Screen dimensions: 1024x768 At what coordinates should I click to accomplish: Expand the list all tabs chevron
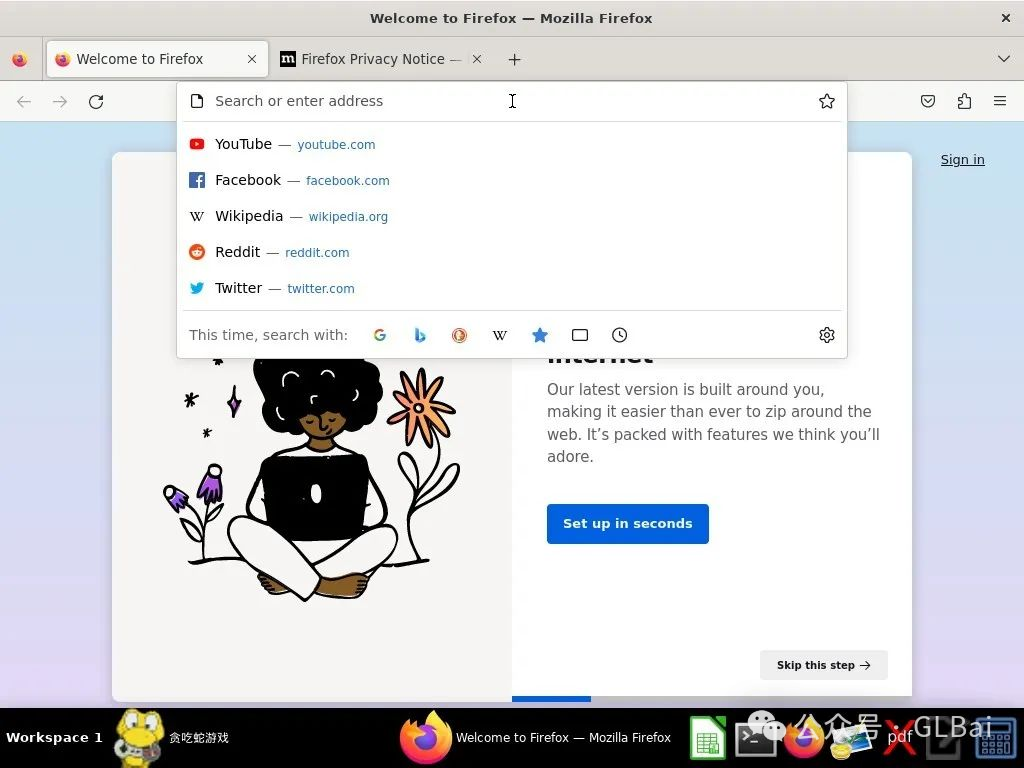1004,59
